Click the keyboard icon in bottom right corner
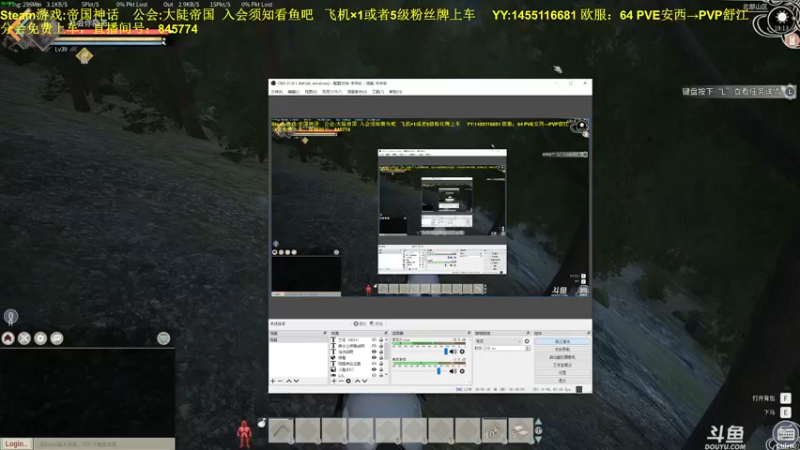The width and height of the screenshot is (800, 450). (786, 434)
